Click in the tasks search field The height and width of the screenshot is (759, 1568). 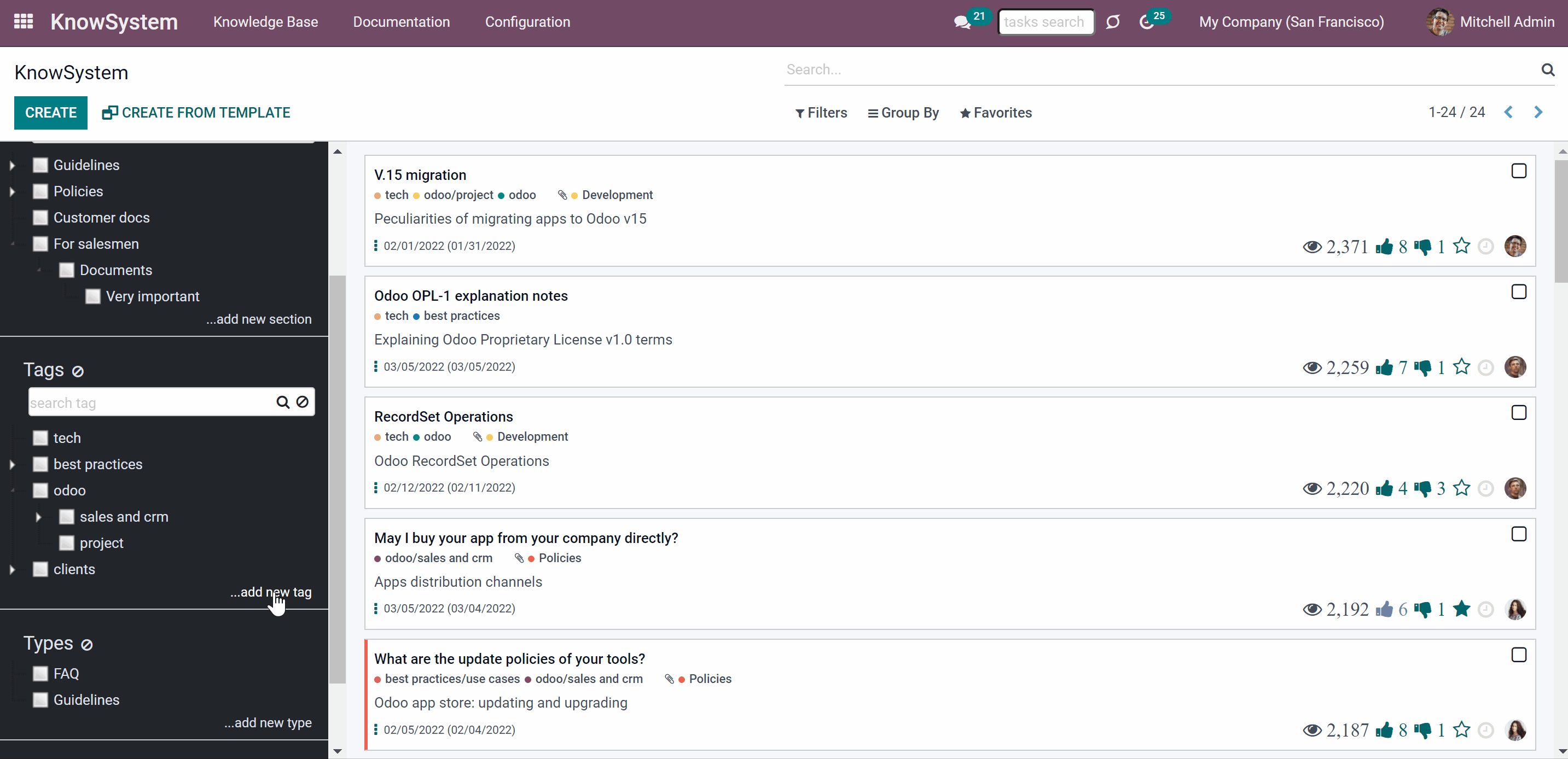click(1046, 22)
